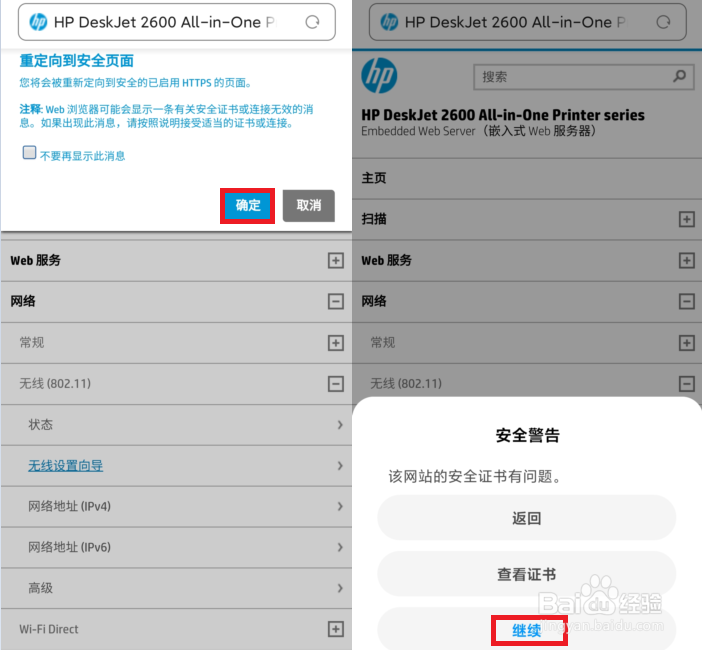702x650 pixels.
Task: Collapse 网络 section in left panel
Action: [335, 301]
